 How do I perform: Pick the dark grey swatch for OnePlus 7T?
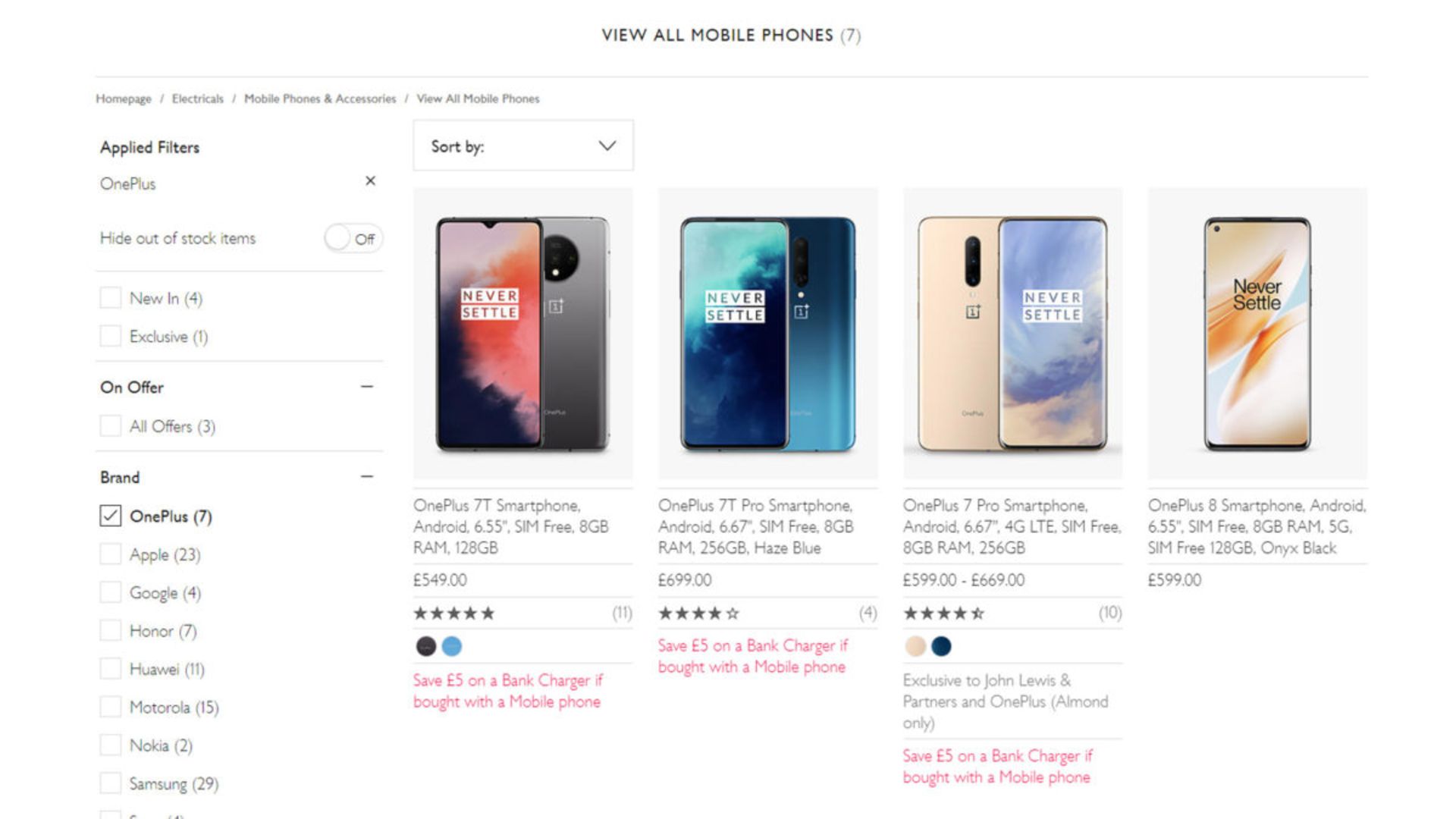pos(426,646)
